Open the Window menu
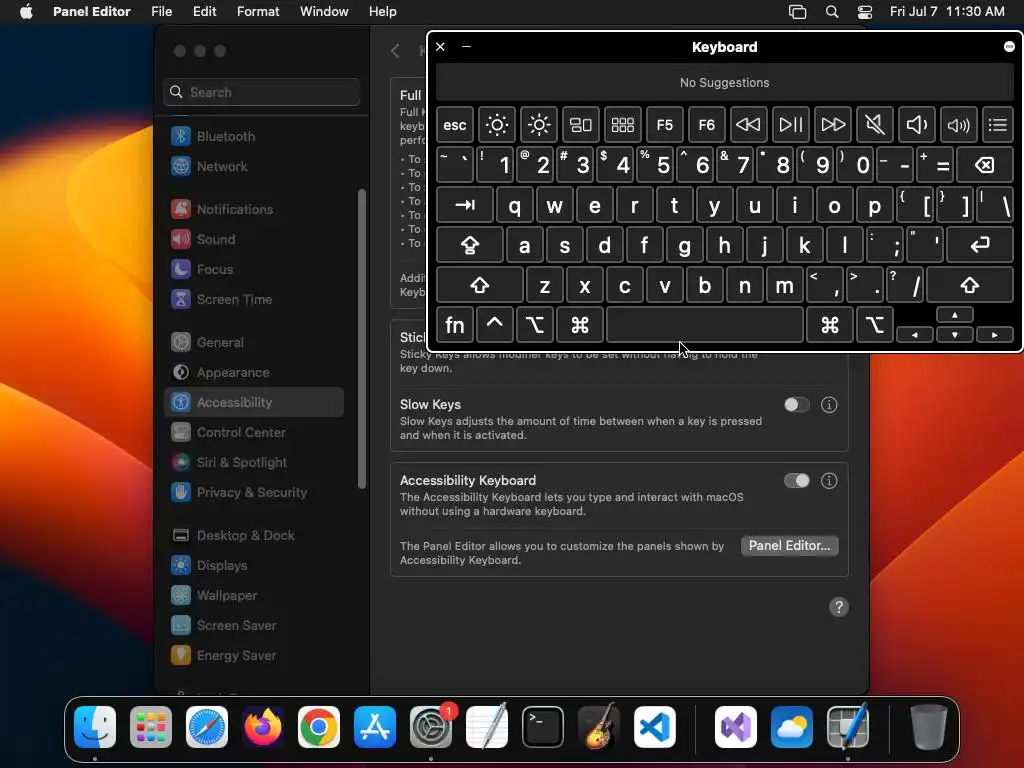This screenshot has height=768, width=1024. point(324,12)
